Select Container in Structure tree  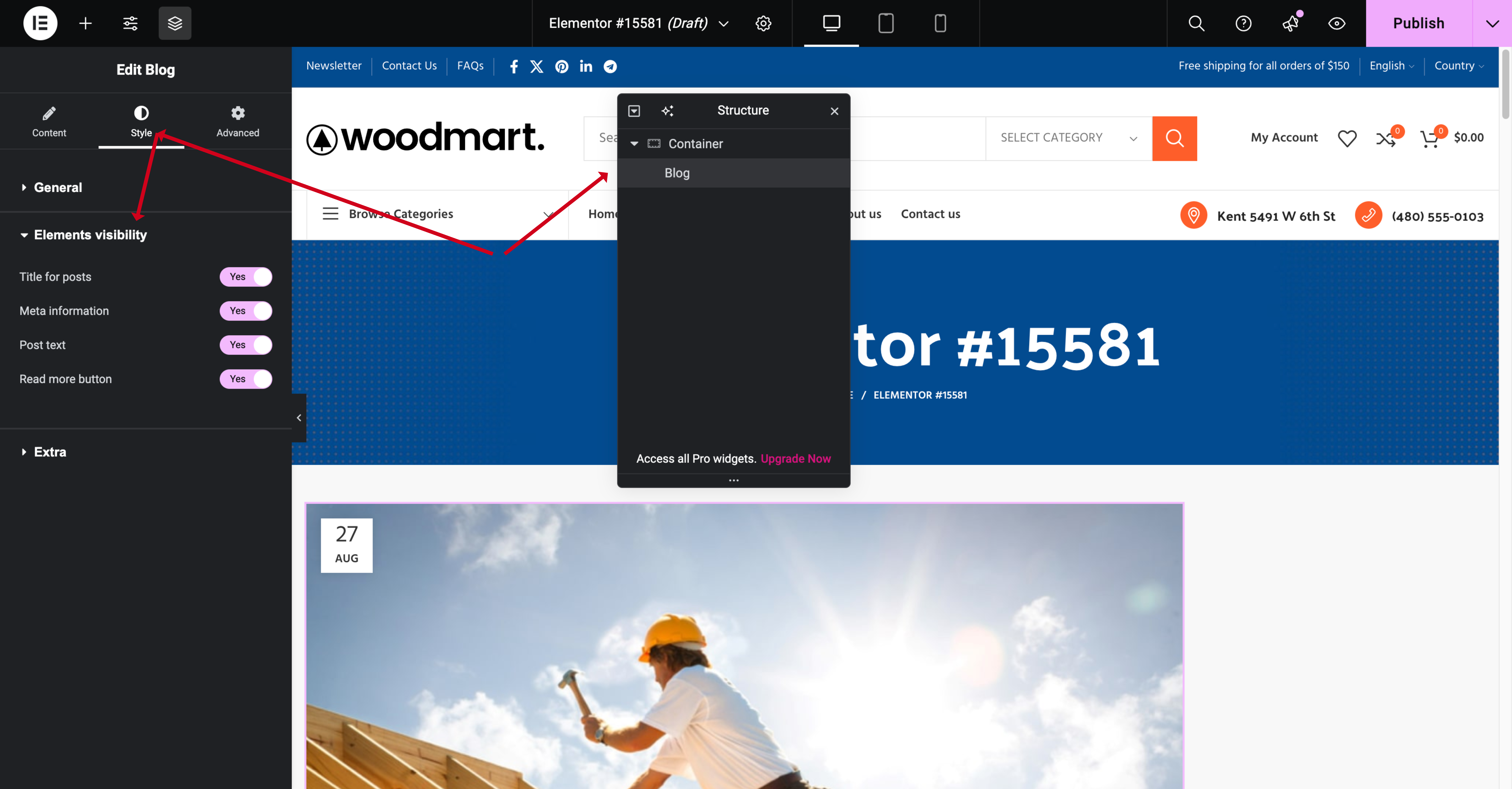click(734, 144)
